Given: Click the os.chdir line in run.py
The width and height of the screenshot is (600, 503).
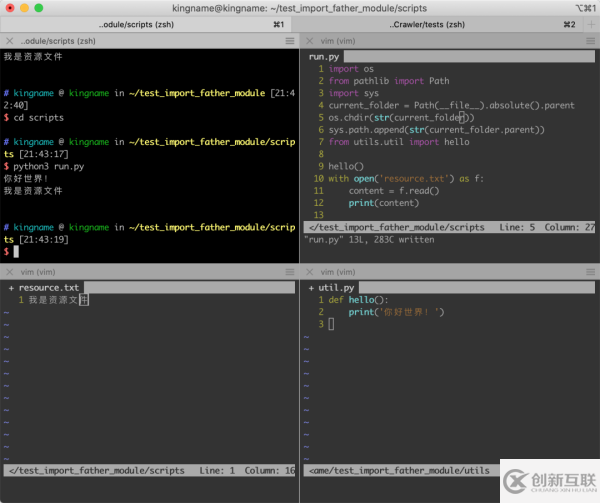Looking at the screenshot, I should pos(401,118).
